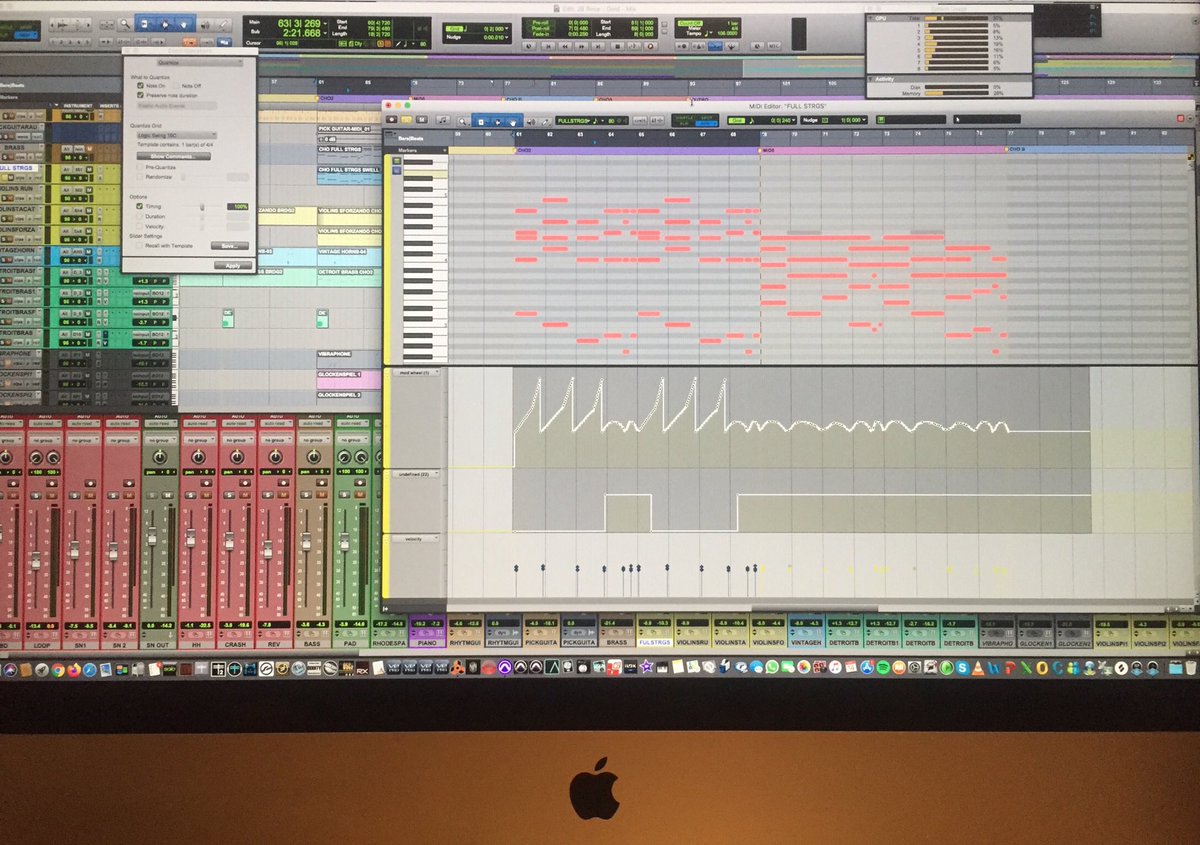The width and height of the screenshot is (1200, 845).
Task: Uncheck Preserve note duration in Quantize window
Action: pyautogui.click(x=139, y=95)
